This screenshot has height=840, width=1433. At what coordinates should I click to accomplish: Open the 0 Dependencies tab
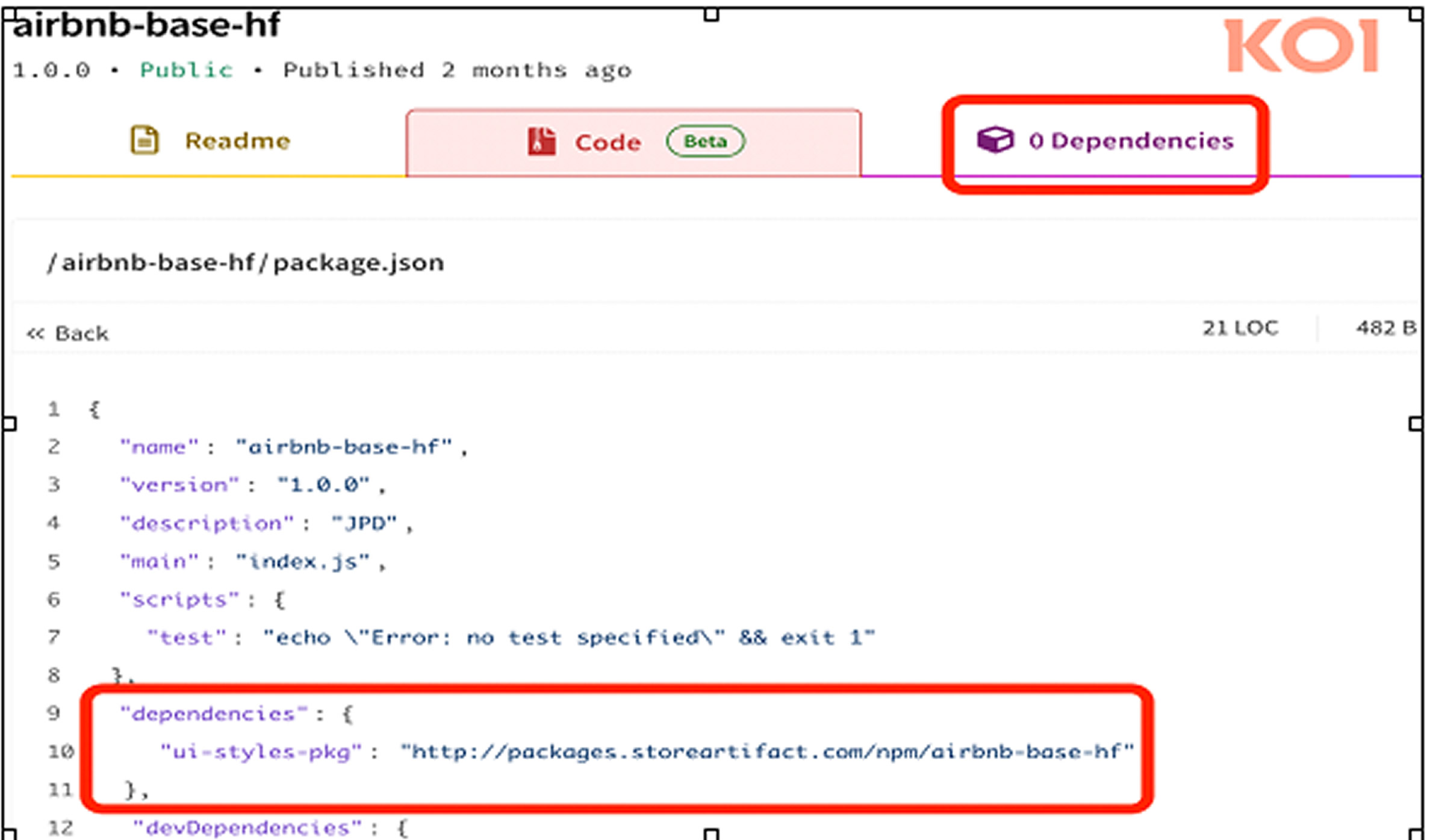click(x=1131, y=141)
